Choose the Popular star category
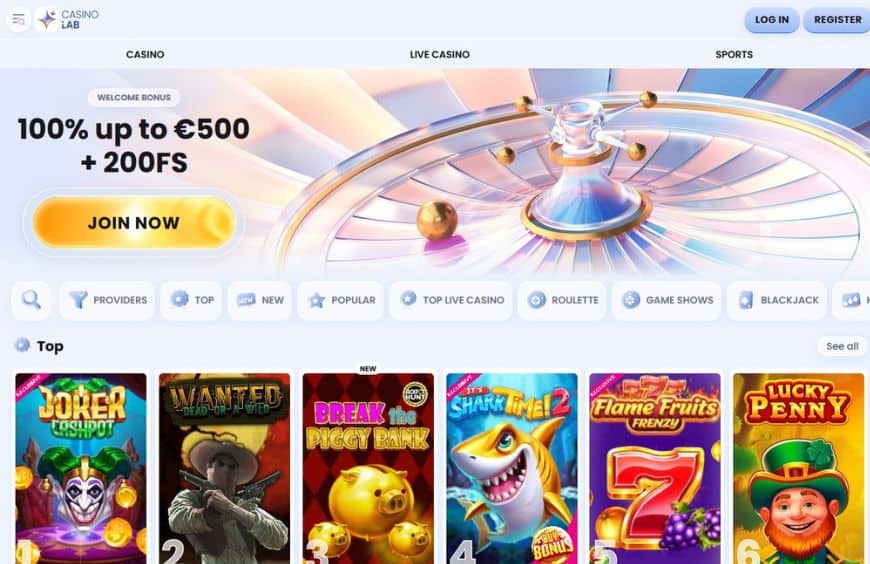 [x=341, y=300]
